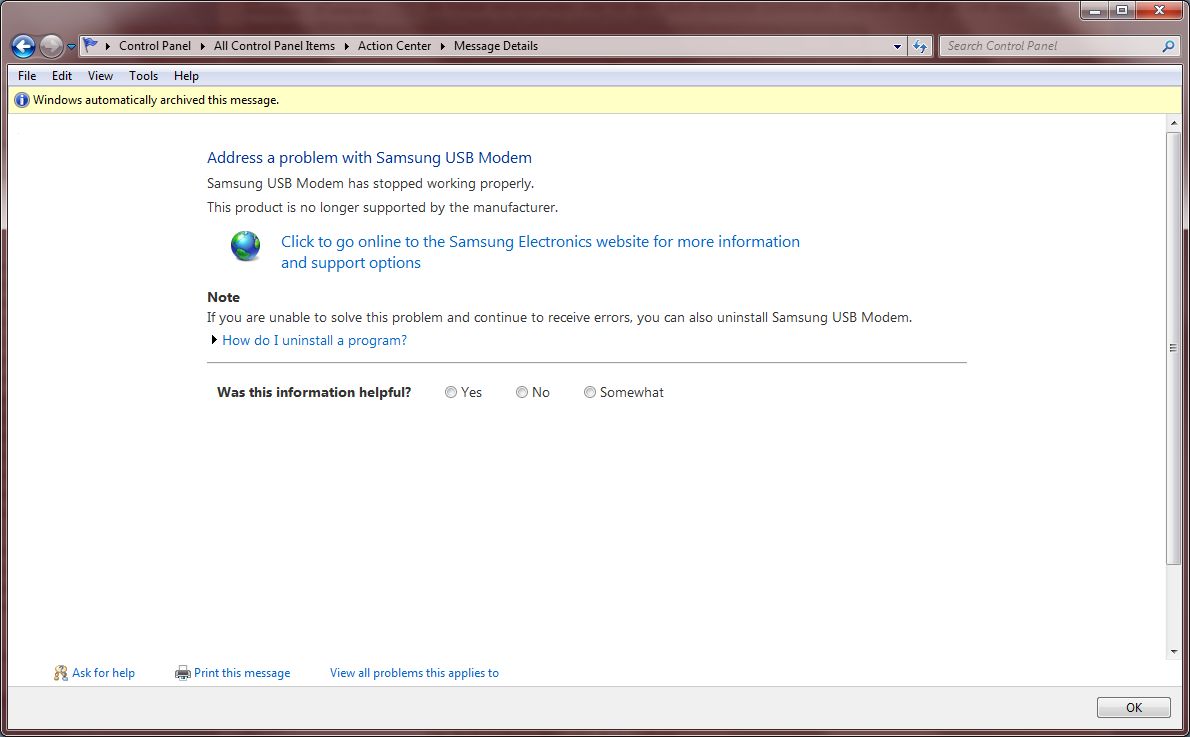Click scrollbar up arrow
Screen dimensions: 1190x737
1174,123
